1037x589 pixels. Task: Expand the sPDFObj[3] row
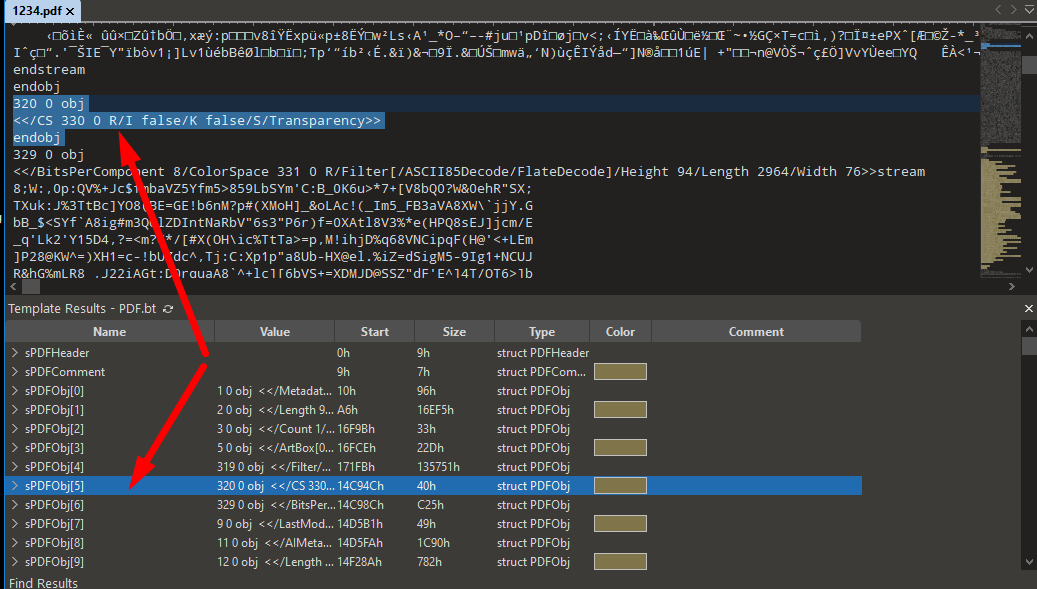(15, 448)
